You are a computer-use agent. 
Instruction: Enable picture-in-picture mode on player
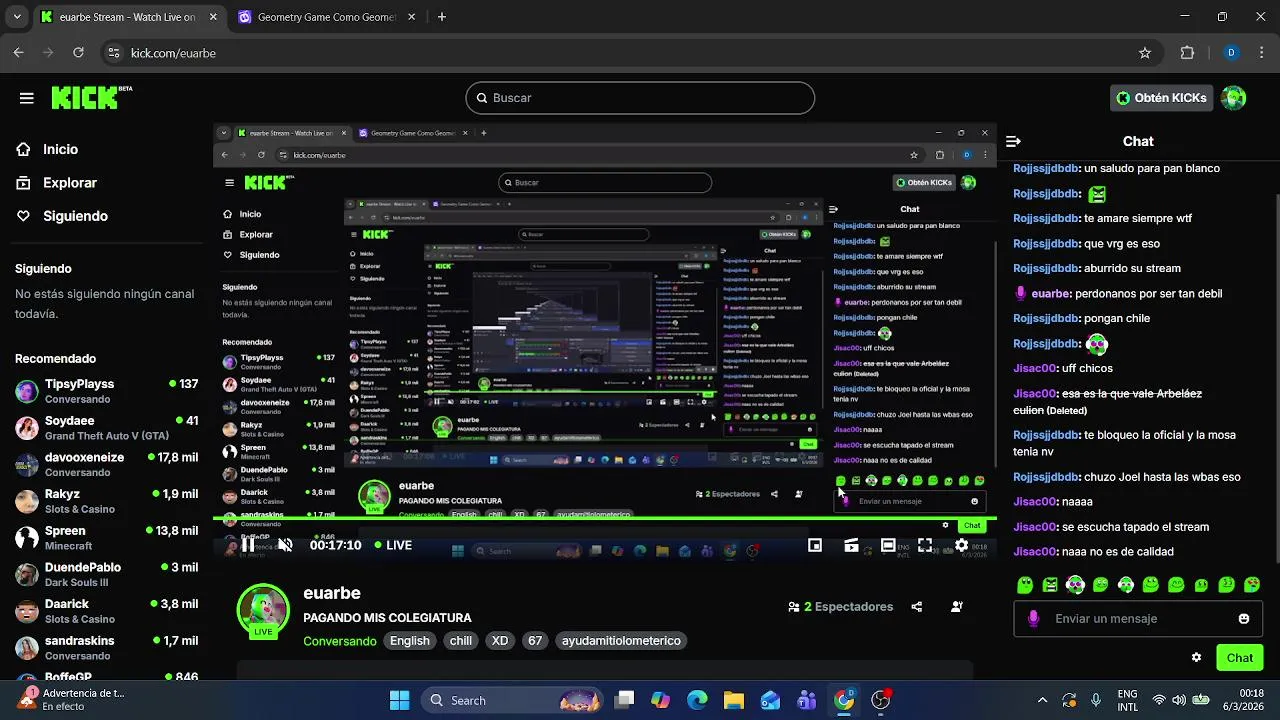tap(815, 545)
